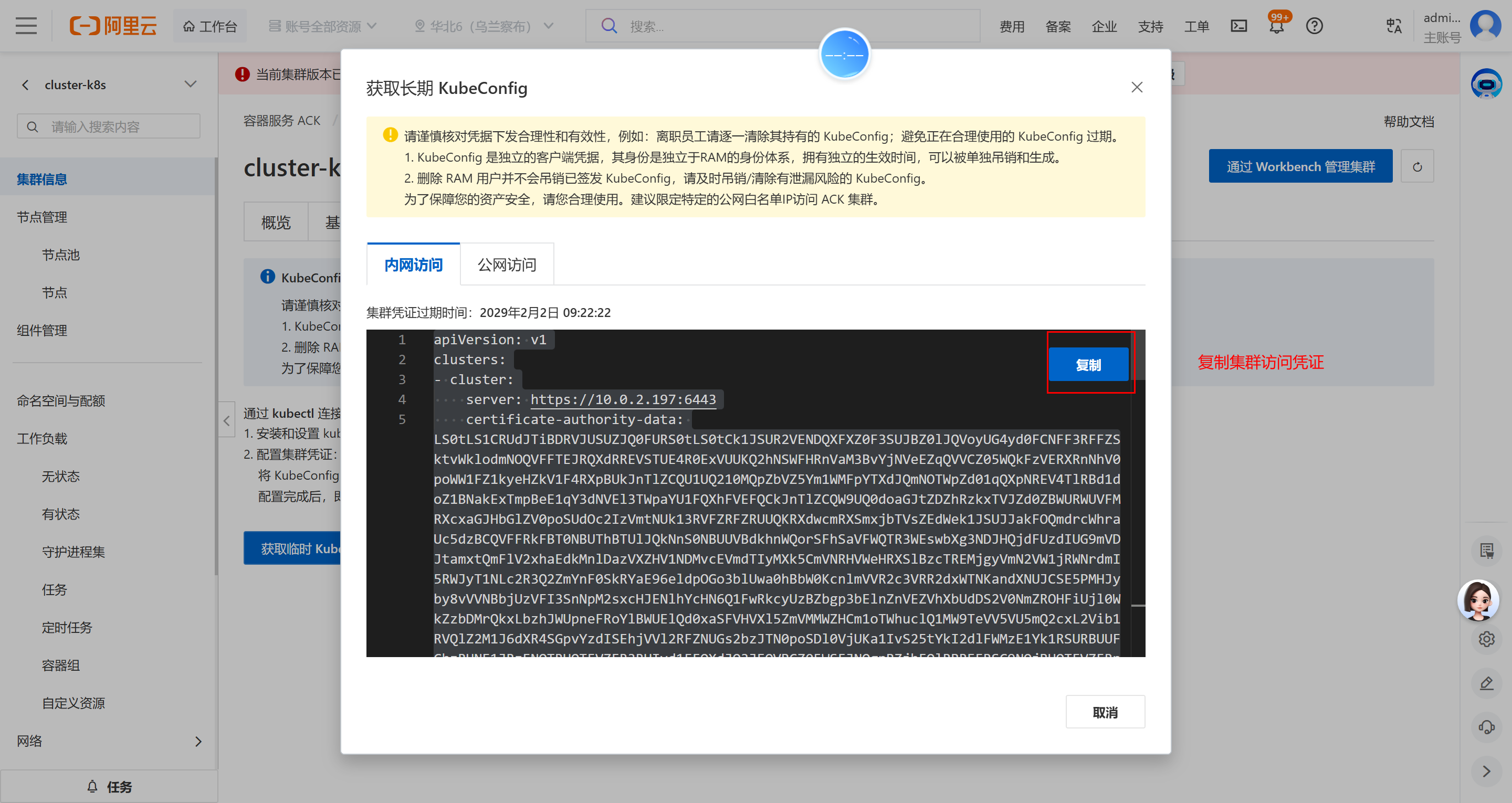Open 有状态 workloads

60,514
